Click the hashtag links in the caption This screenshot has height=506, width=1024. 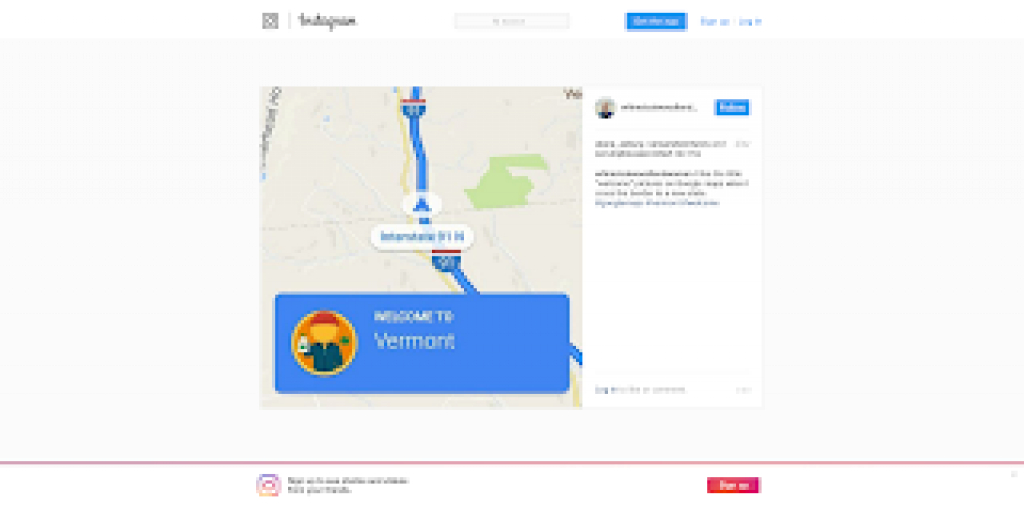point(657,203)
